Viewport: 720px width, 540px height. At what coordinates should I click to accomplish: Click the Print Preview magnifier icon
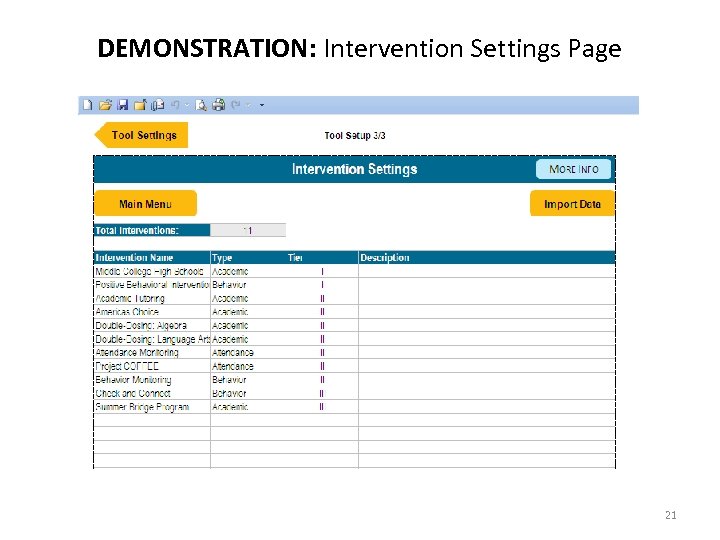201,105
